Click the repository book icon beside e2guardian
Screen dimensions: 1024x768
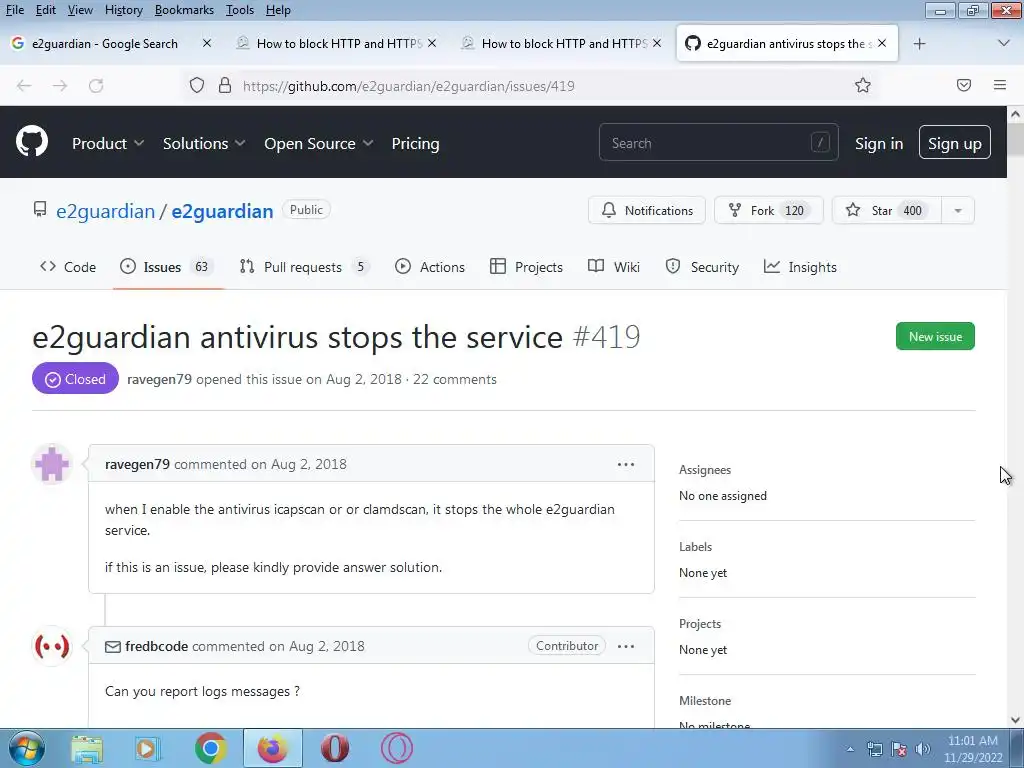click(x=40, y=209)
